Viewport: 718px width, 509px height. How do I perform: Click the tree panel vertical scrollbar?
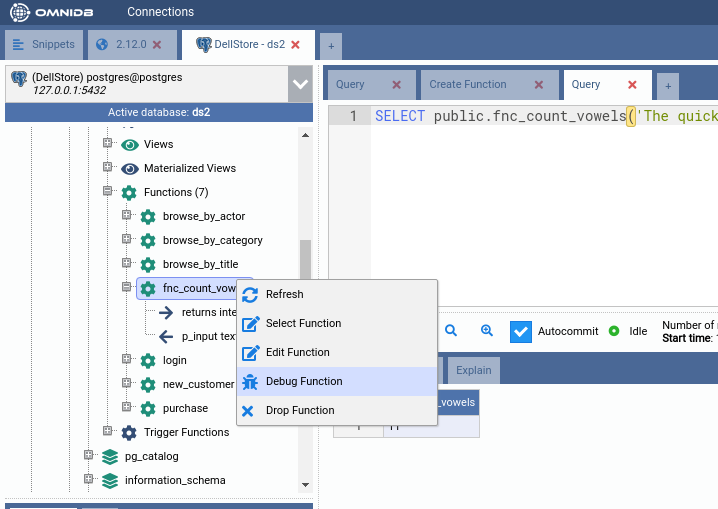tap(306, 263)
